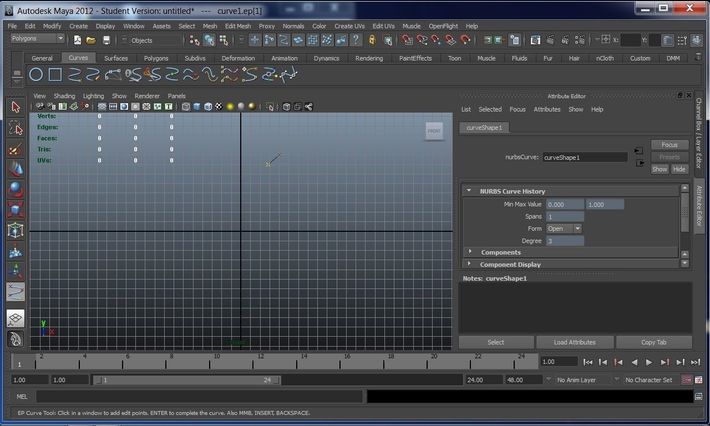Activate the Paint Selection tool
This screenshot has width=710, height=426.
(15, 149)
